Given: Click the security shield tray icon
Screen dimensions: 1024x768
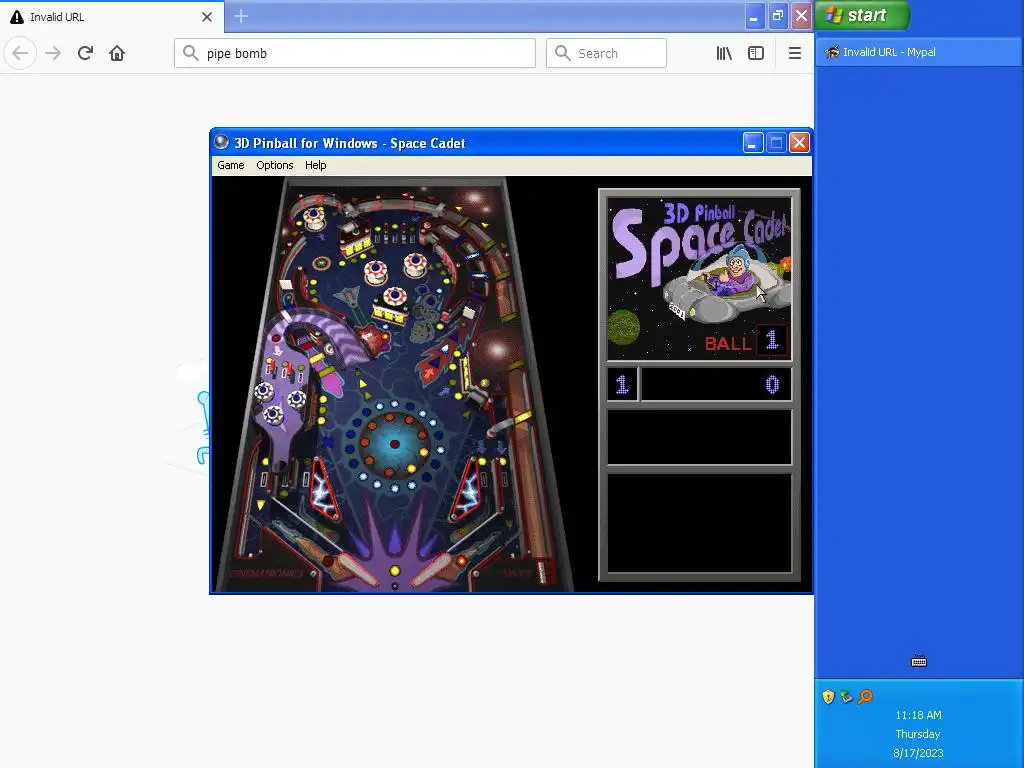Looking at the screenshot, I should click(828, 697).
